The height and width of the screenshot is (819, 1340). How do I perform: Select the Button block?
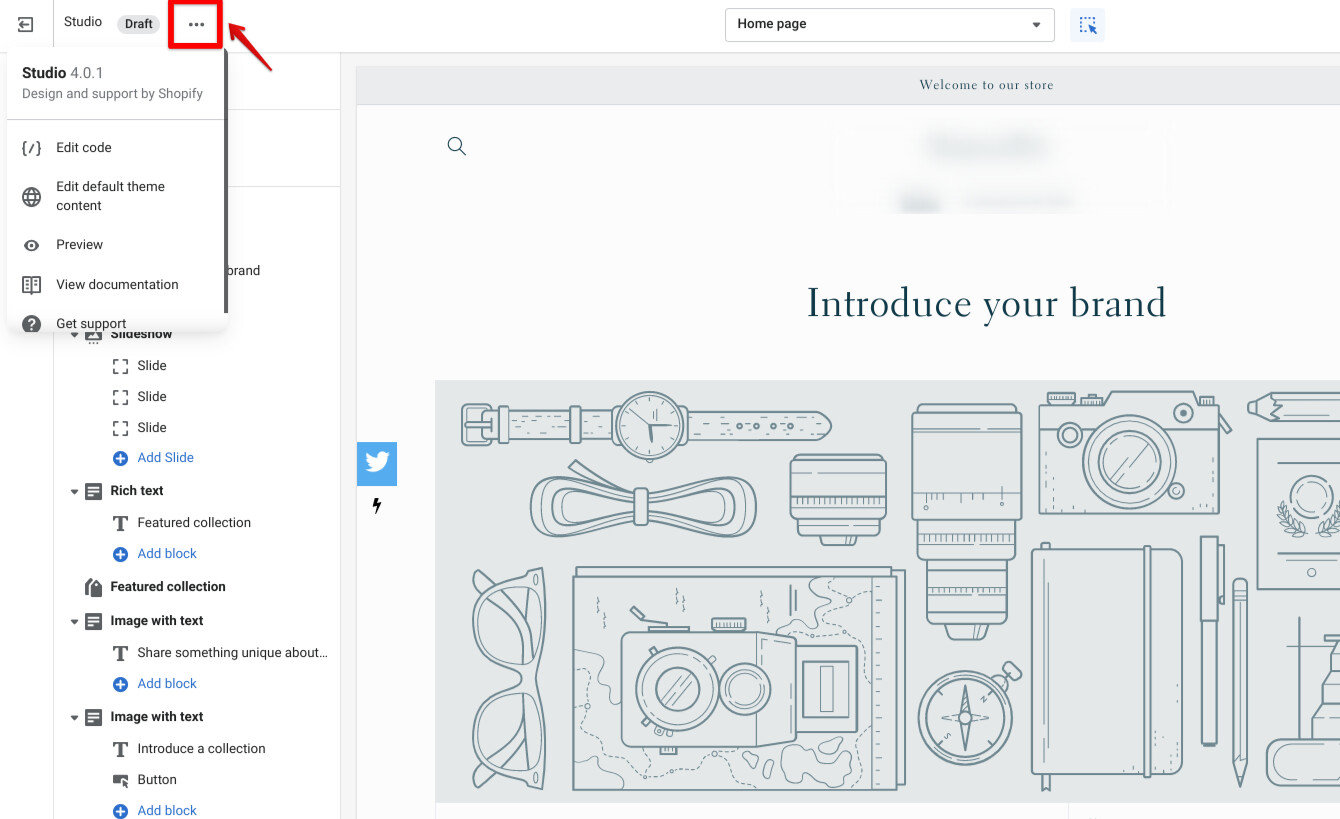coord(157,780)
